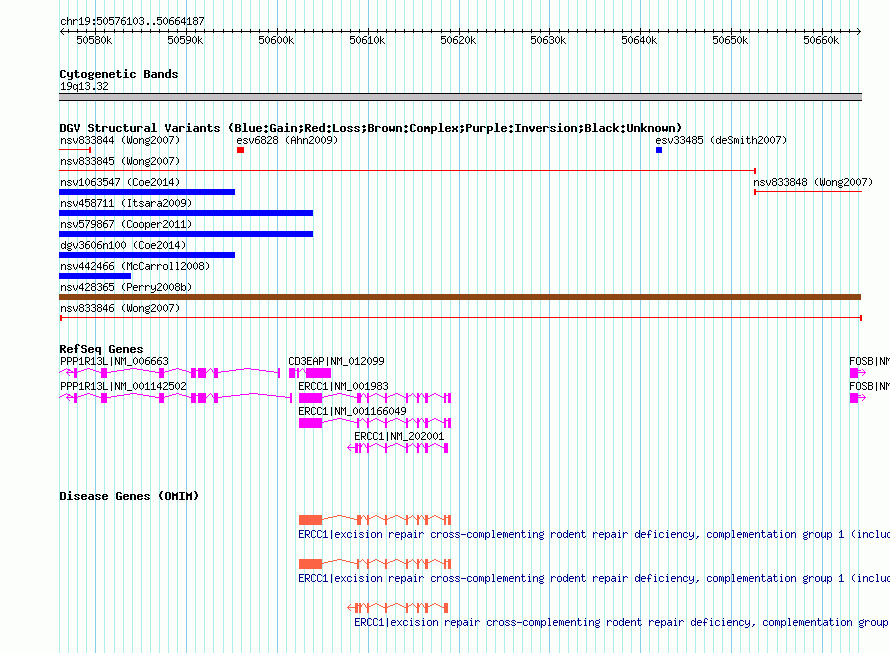Click the chr19:50576103..50664187 coordinates text
The height and width of the screenshot is (653, 890).
(x=132, y=21)
